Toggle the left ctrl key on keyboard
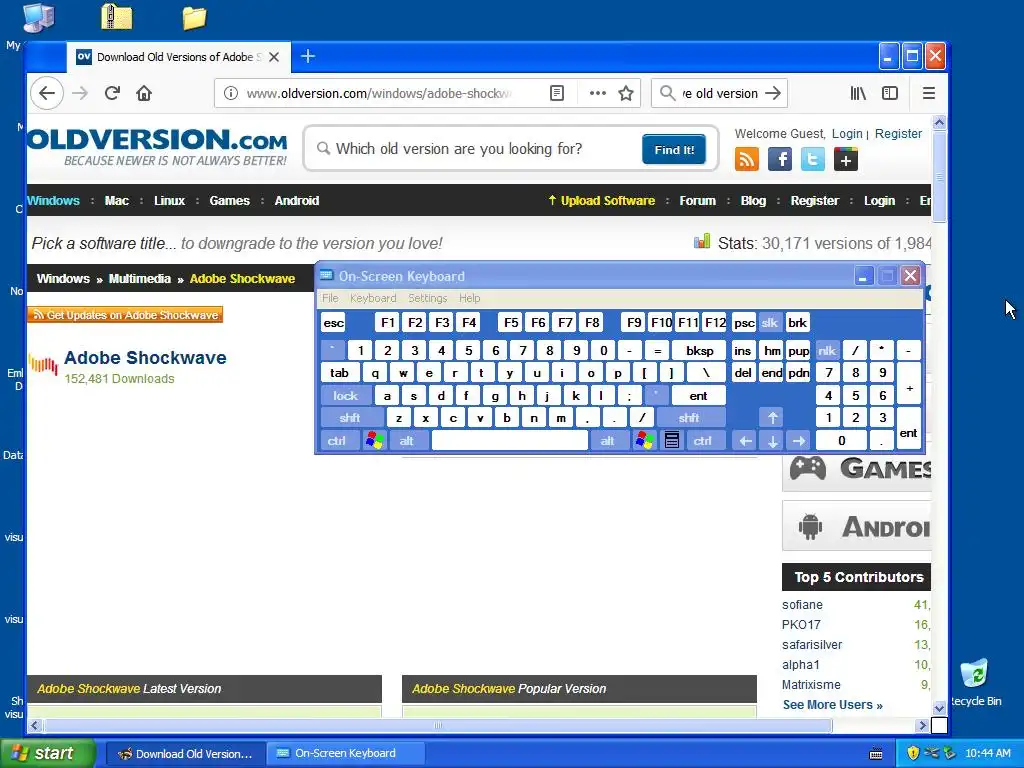 338,441
